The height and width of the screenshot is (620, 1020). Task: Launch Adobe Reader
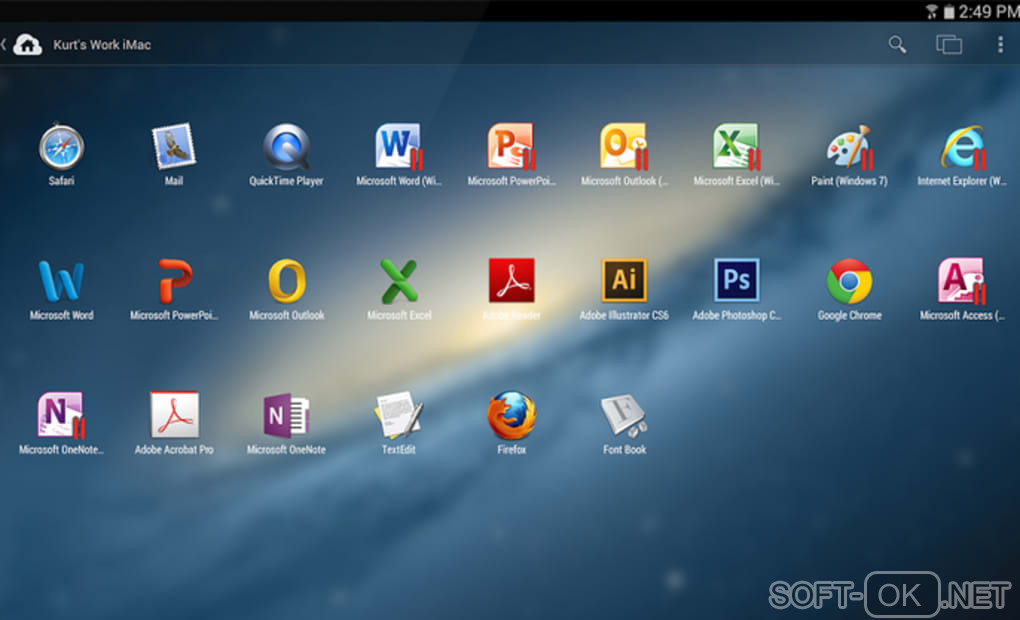pyautogui.click(x=511, y=280)
